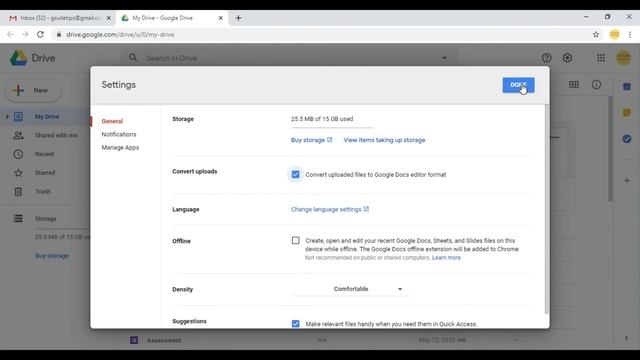Image resolution: width=640 pixels, height=360 pixels.
Task: Toggle the Quick Access suggestions checkbox
Action: coord(295,324)
